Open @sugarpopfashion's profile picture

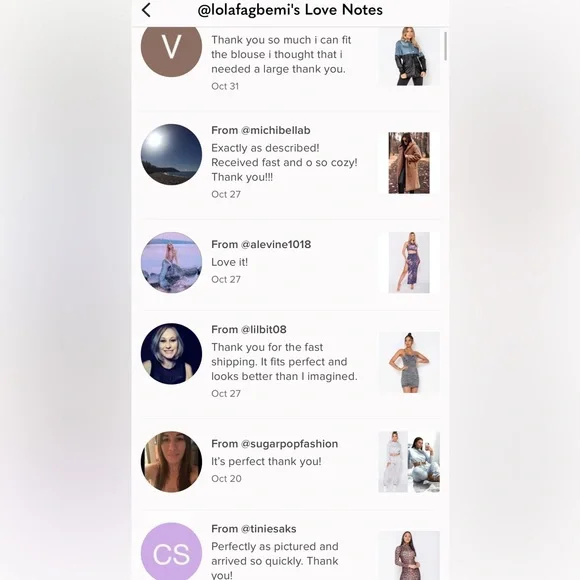click(x=171, y=462)
